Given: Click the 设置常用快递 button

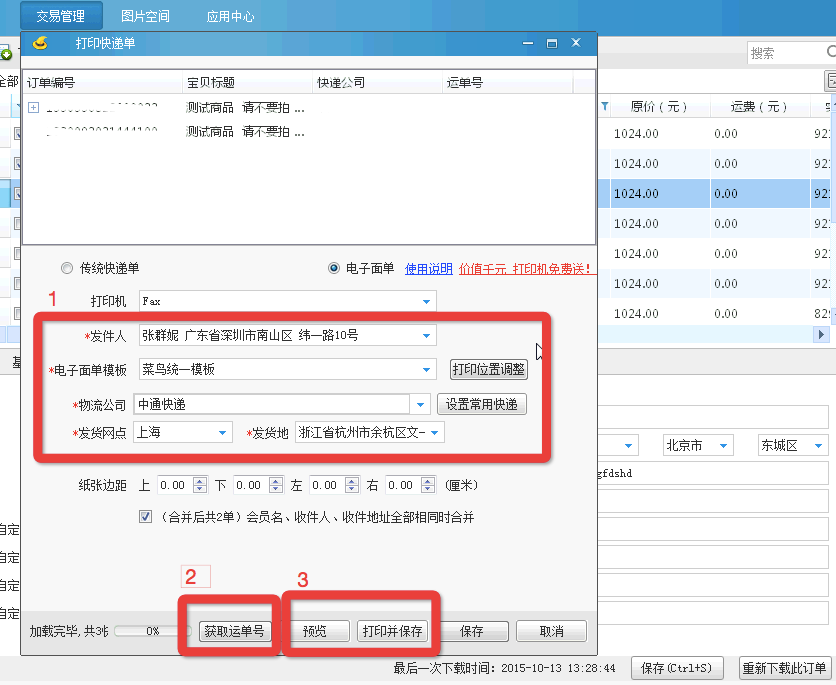Looking at the screenshot, I should pyautogui.click(x=482, y=404).
